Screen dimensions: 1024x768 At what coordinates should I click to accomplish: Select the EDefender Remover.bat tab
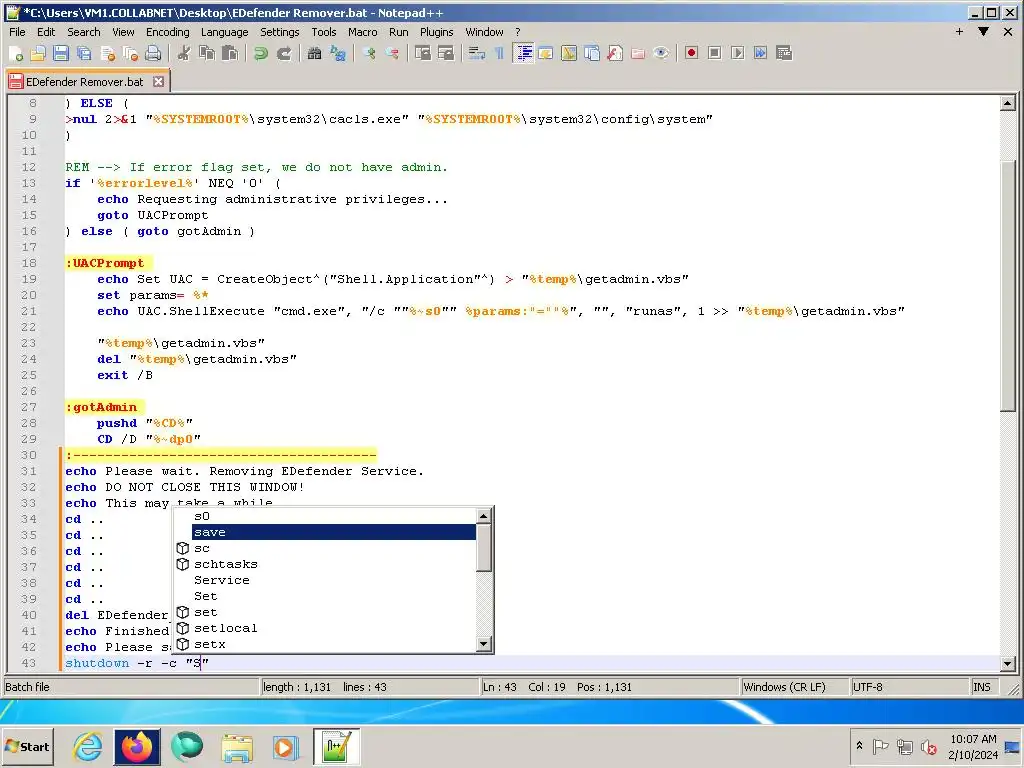(84, 82)
